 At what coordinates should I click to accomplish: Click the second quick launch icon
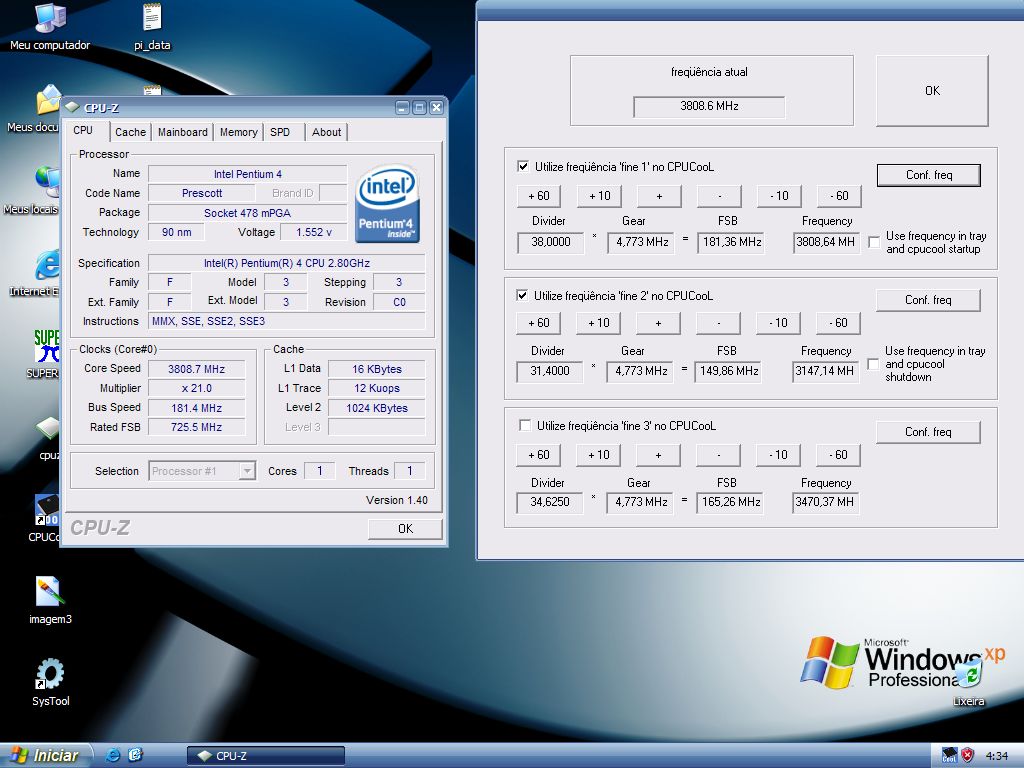tap(136, 756)
